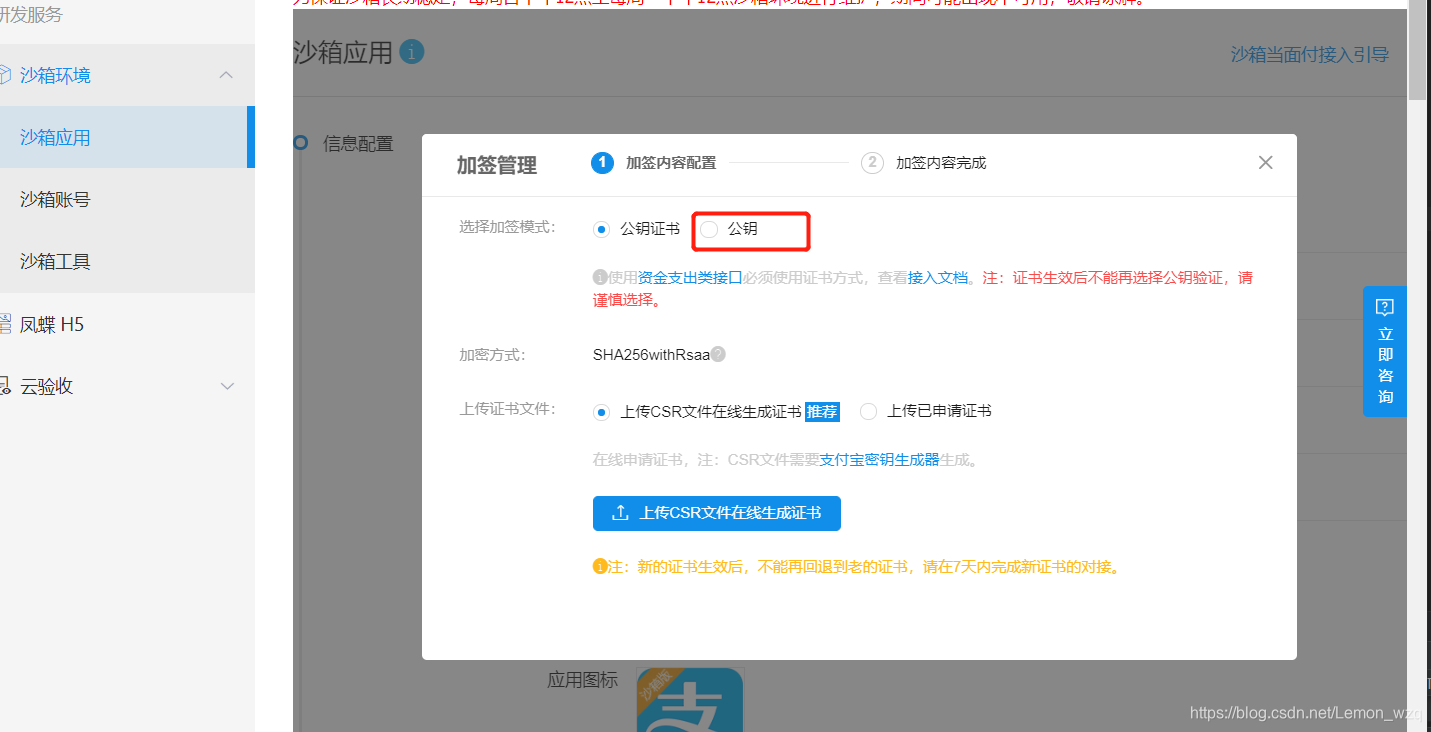Click the info icon next to 沙箱应用 heading
This screenshot has width=1431, height=732.
click(x=412, y=52)
